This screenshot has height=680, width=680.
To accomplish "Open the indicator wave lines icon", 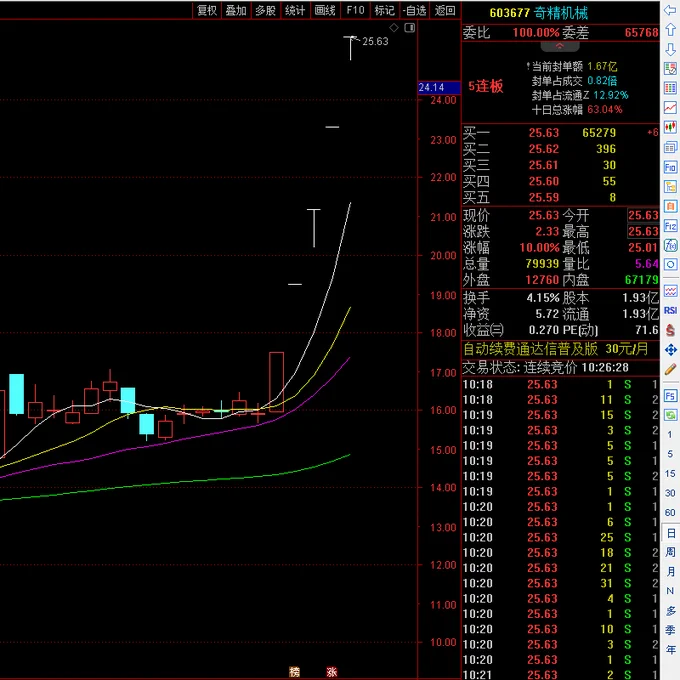I will [x=670, y=291].
